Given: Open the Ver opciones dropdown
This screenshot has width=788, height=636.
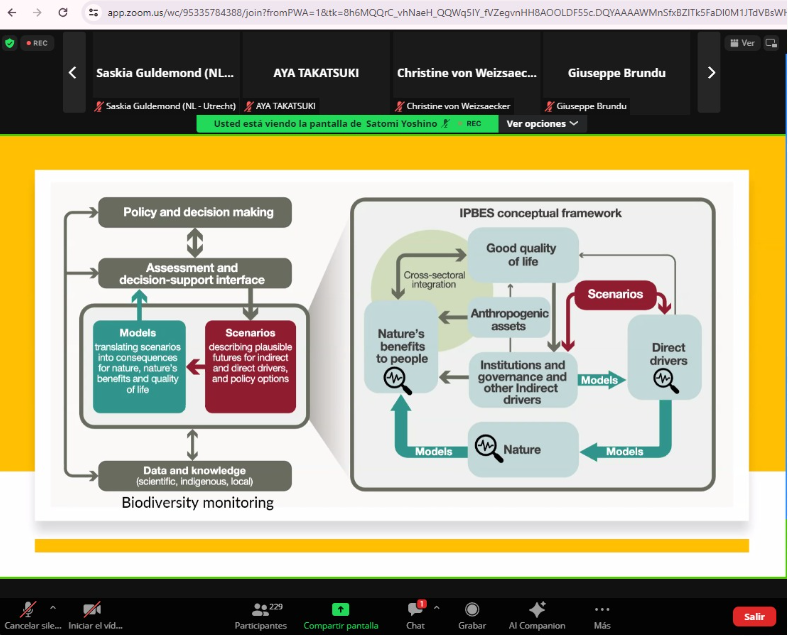Looking at the screenshot, I should (543, 124).
